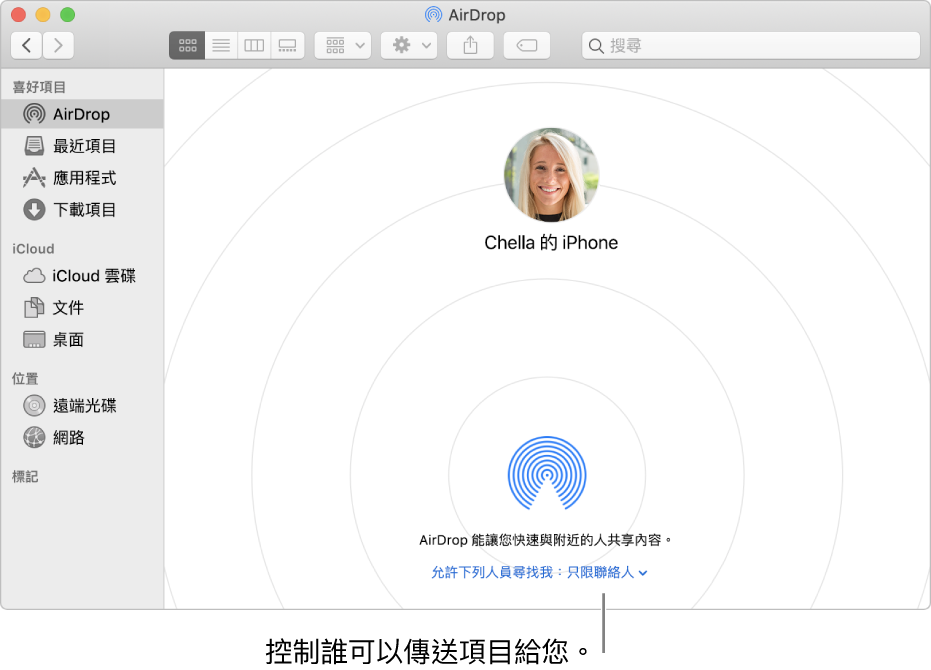The height and width of the screenshot is (670, 931).
Task: Click the 位置 sidebar heading
Action: [x=25, y=379]
